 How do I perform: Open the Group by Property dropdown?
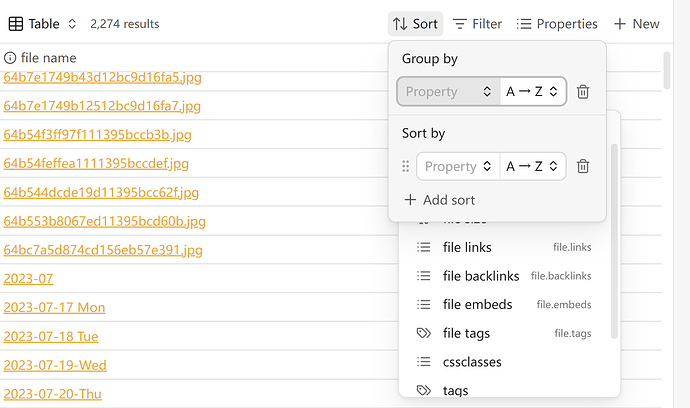coord(449,92)
